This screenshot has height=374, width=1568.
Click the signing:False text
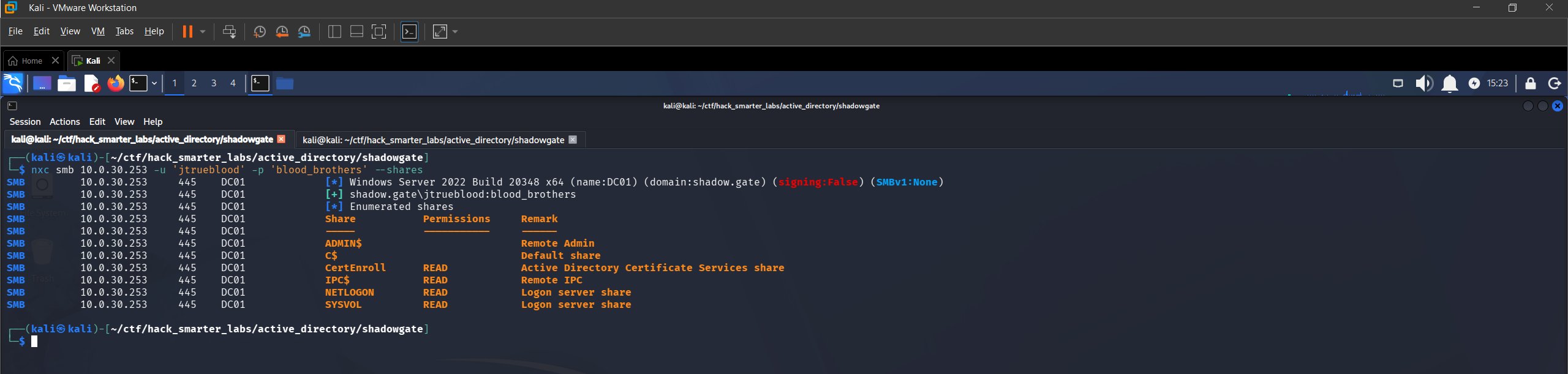(818, 182)
